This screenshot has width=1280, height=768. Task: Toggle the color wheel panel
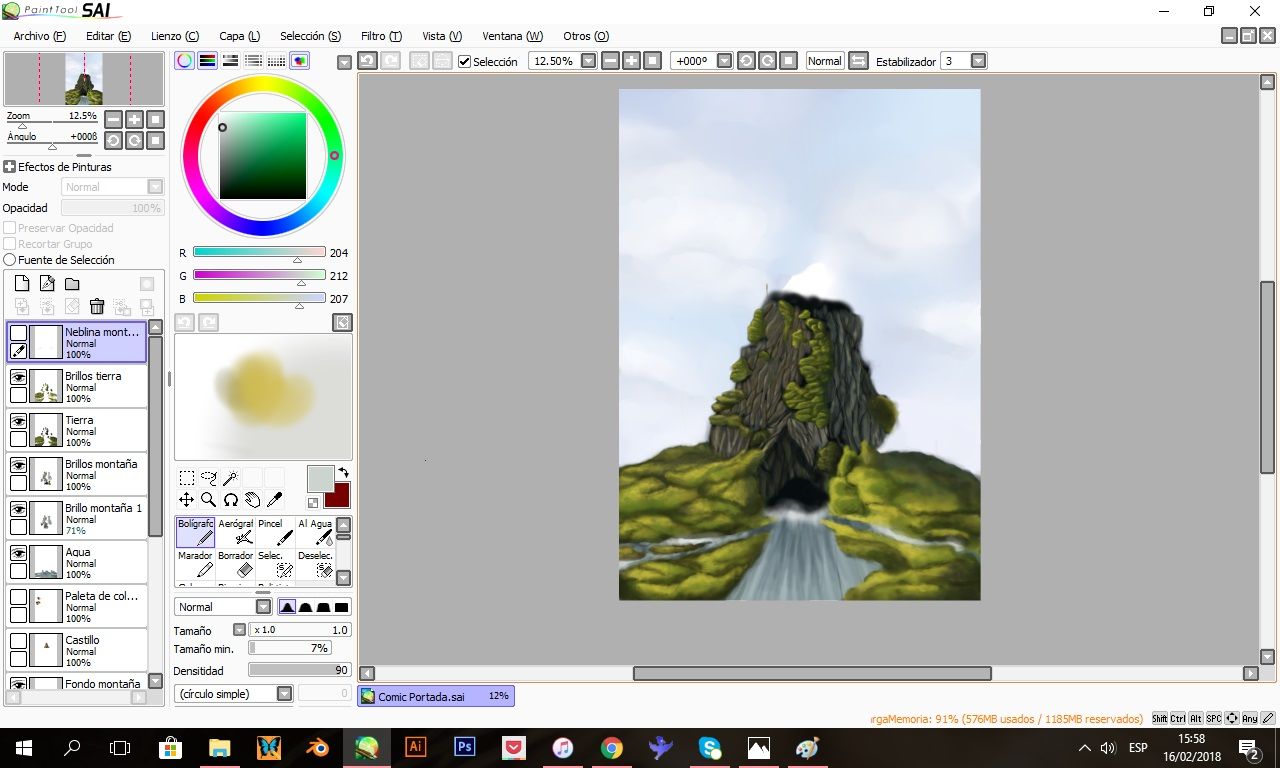click(x=184, y=61)
